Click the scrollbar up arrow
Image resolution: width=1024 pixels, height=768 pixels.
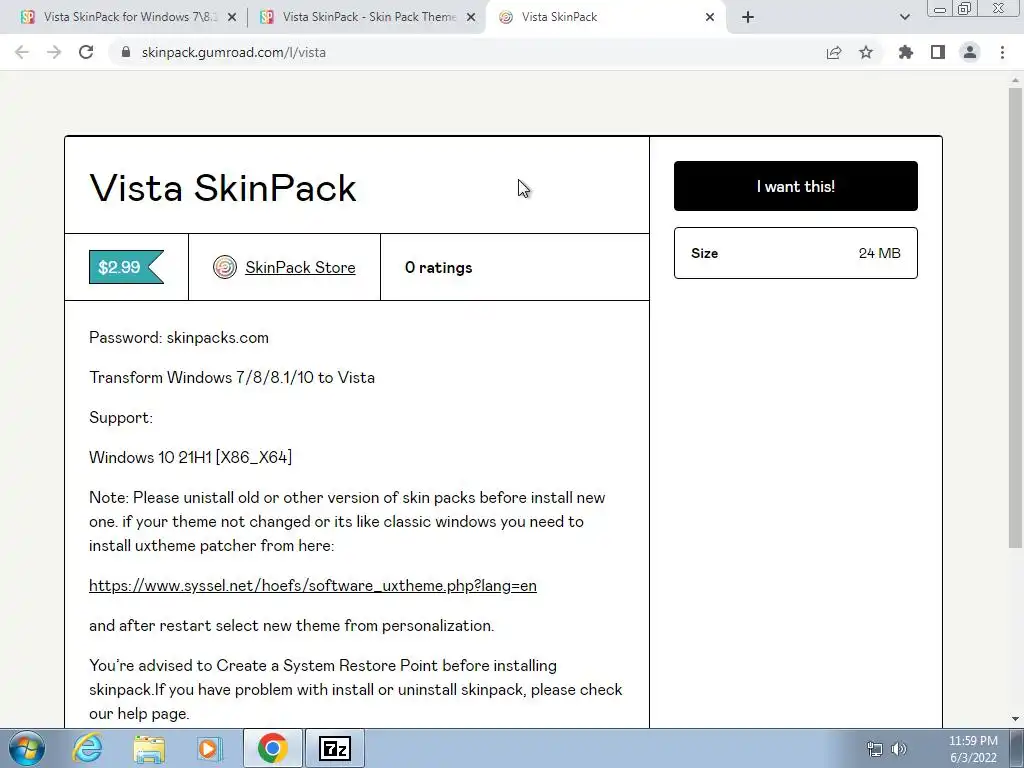[x=1015, y=80]
